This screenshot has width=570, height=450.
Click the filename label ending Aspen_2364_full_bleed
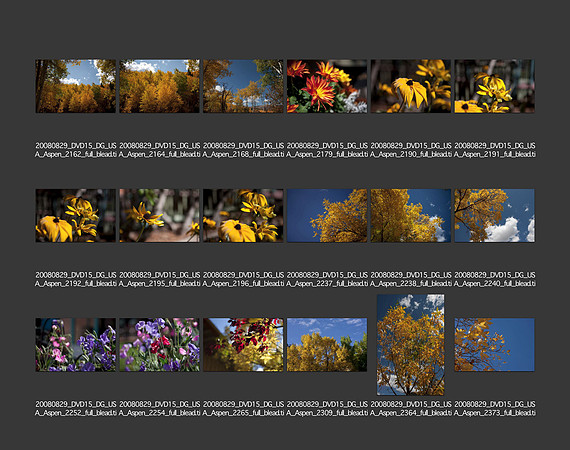click(x=411, y=408)
